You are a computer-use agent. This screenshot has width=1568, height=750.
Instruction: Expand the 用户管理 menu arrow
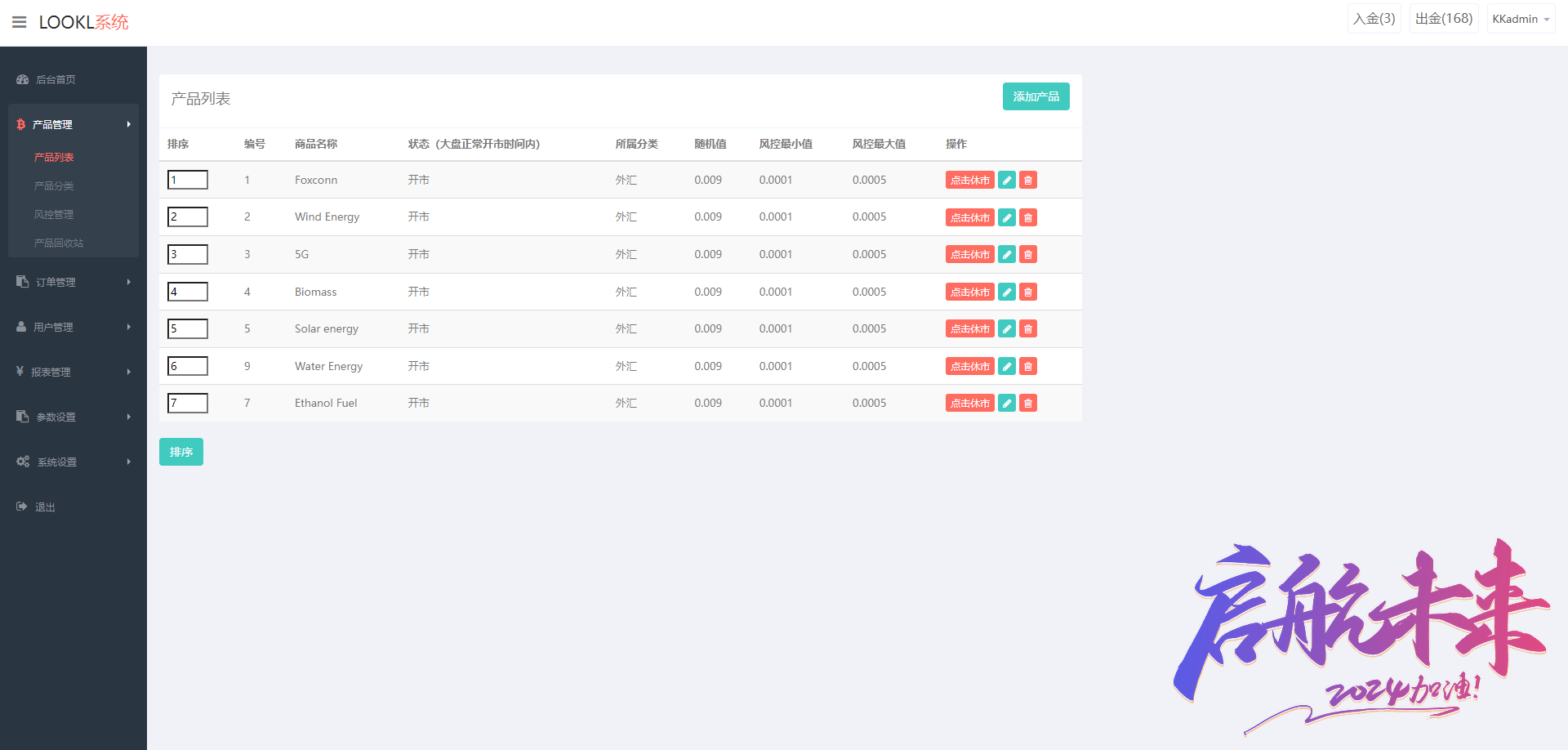tap(128, 327)
